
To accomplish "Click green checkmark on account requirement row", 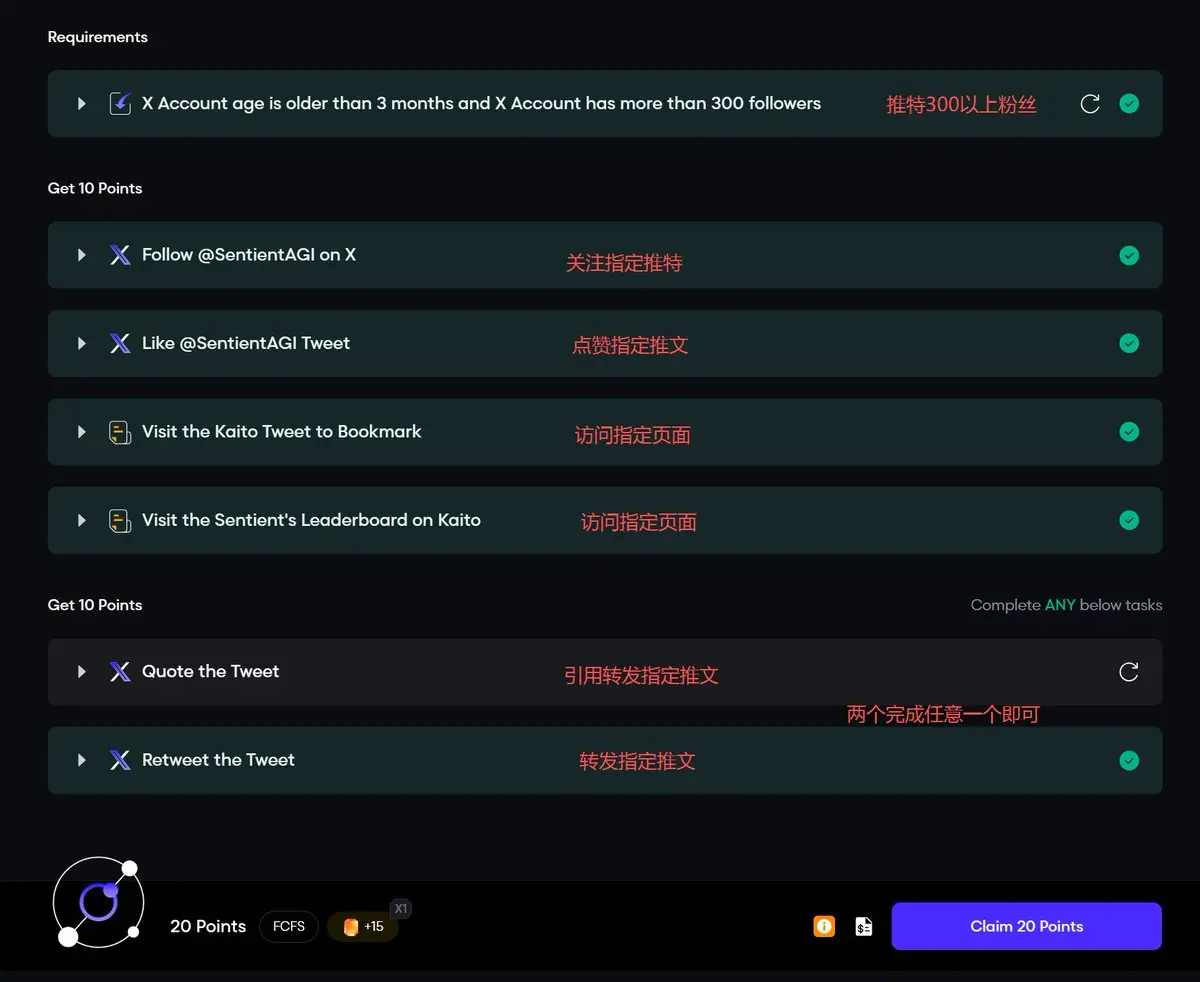I will pyautogui.click(x=1129, y=103).
